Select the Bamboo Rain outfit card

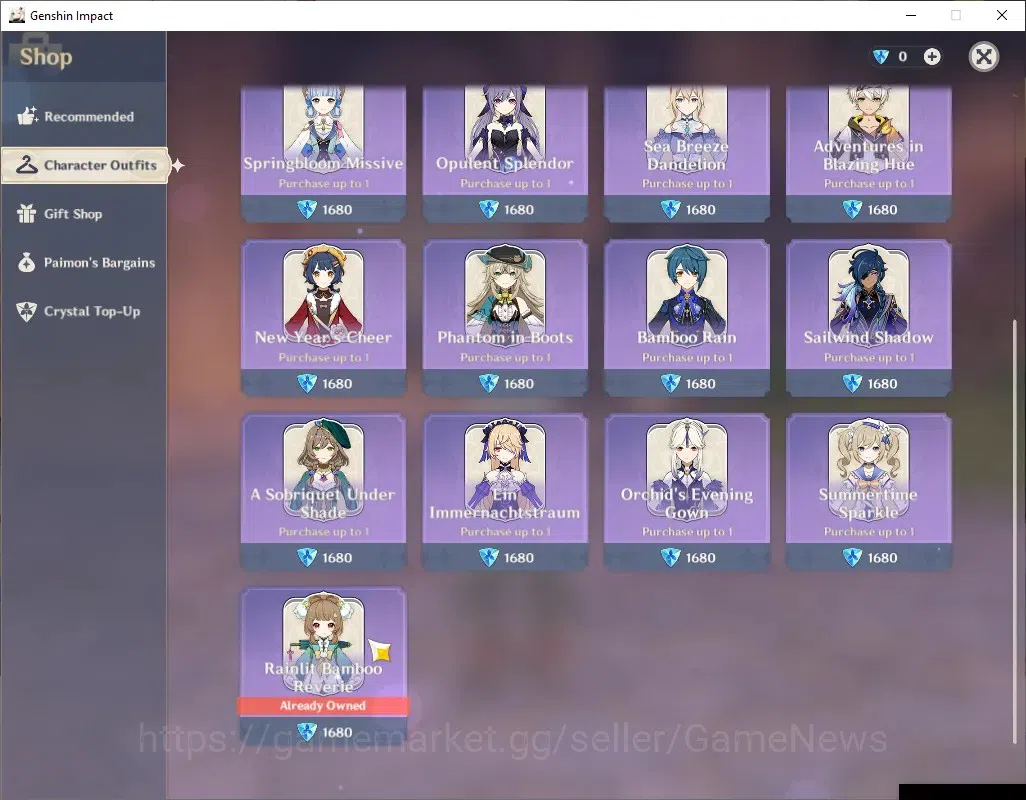687,318
